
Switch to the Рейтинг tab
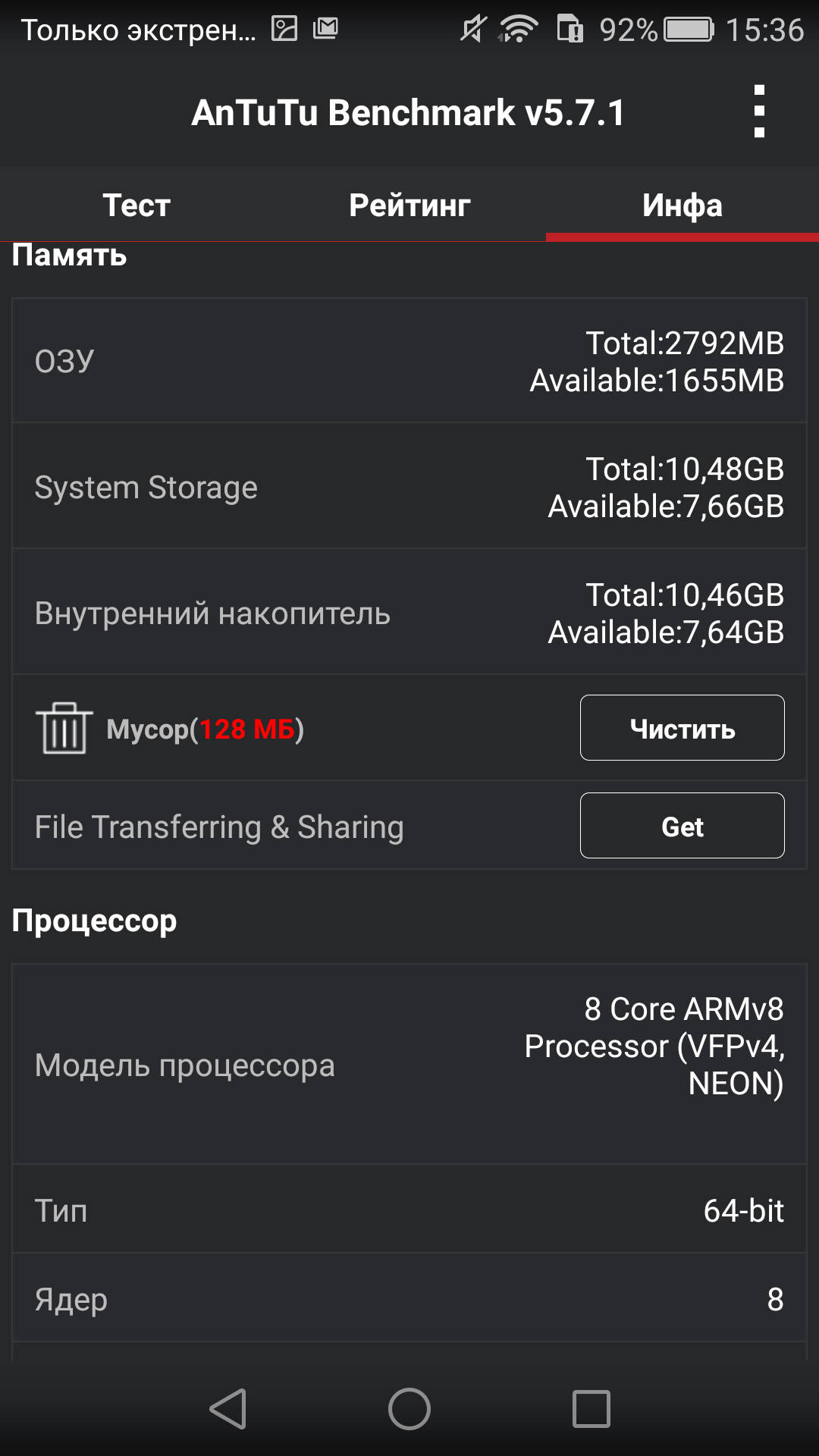tap(409, 205)
